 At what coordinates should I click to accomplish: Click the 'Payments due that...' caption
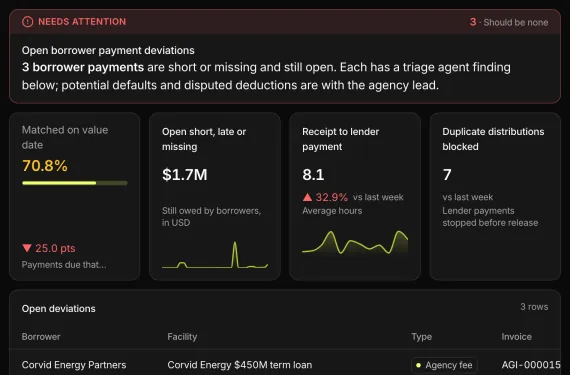coord(64,265)
